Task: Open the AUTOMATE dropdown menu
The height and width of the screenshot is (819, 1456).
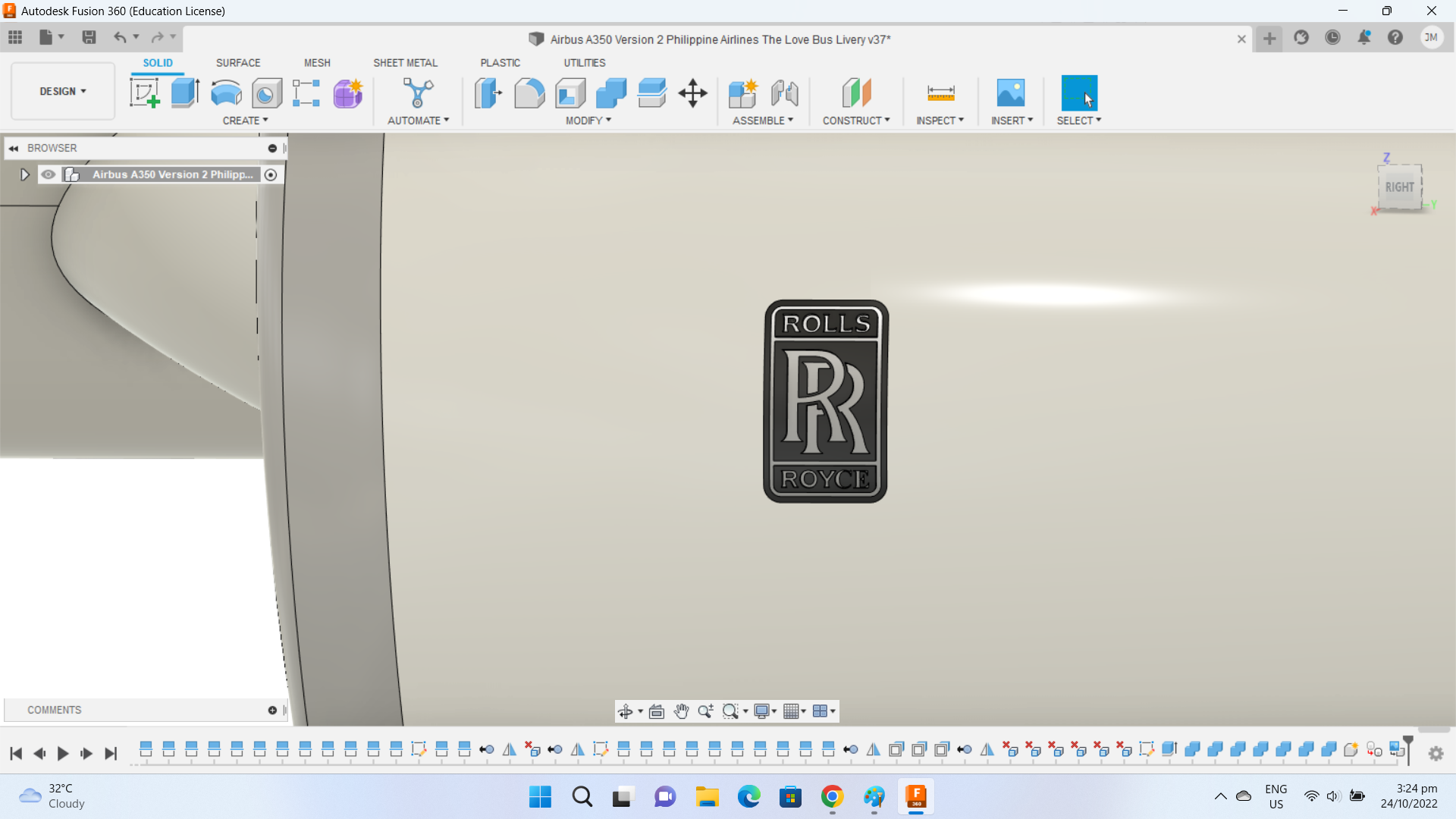Action: pyautogui.click(x=418, y=121)
